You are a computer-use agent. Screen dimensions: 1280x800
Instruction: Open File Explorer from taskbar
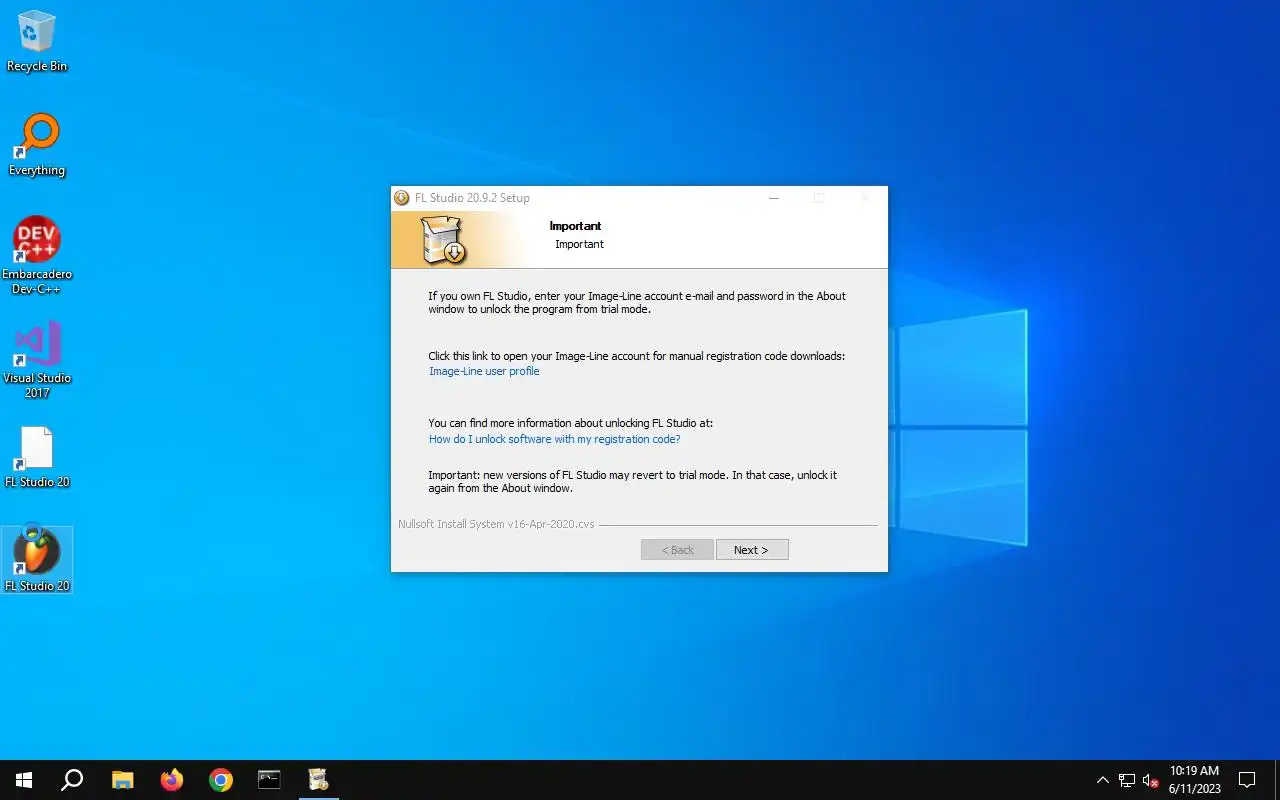pyautogui.click(x=122, y=780)
